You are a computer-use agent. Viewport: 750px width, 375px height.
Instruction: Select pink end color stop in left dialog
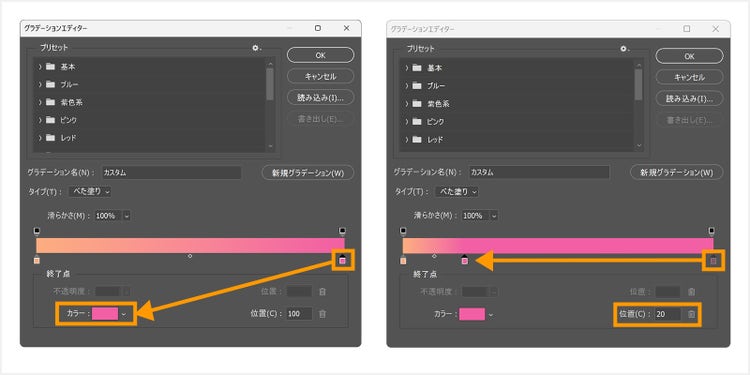pos(342,260)
